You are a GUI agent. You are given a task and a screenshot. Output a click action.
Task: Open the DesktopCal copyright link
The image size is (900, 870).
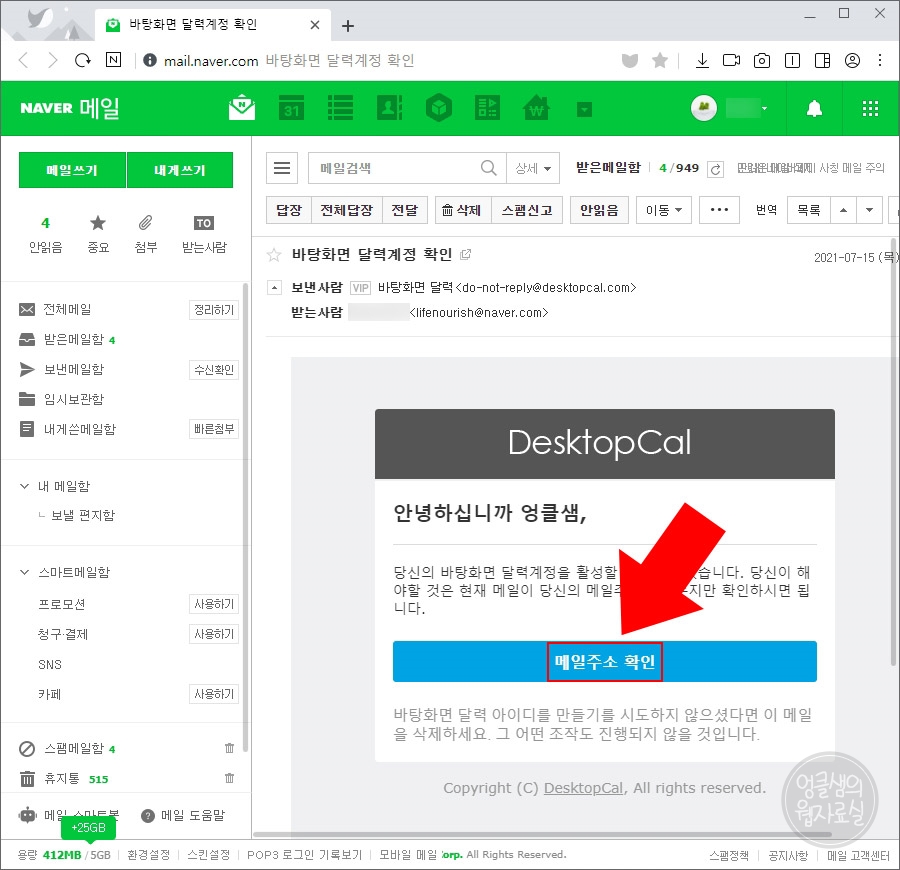[x=583, y=788]
